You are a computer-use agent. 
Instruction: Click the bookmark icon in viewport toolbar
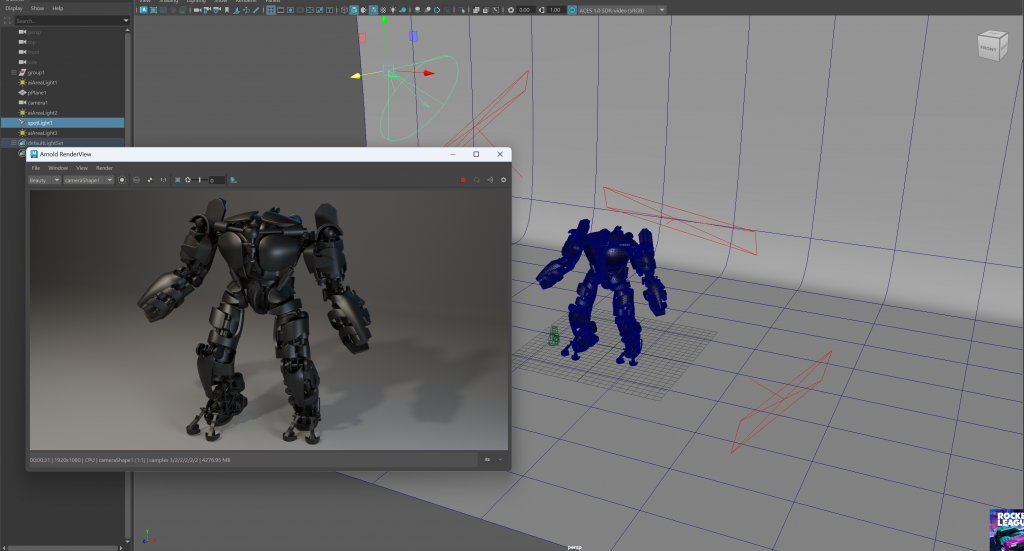pyautogui.click(x=227, y=10)
